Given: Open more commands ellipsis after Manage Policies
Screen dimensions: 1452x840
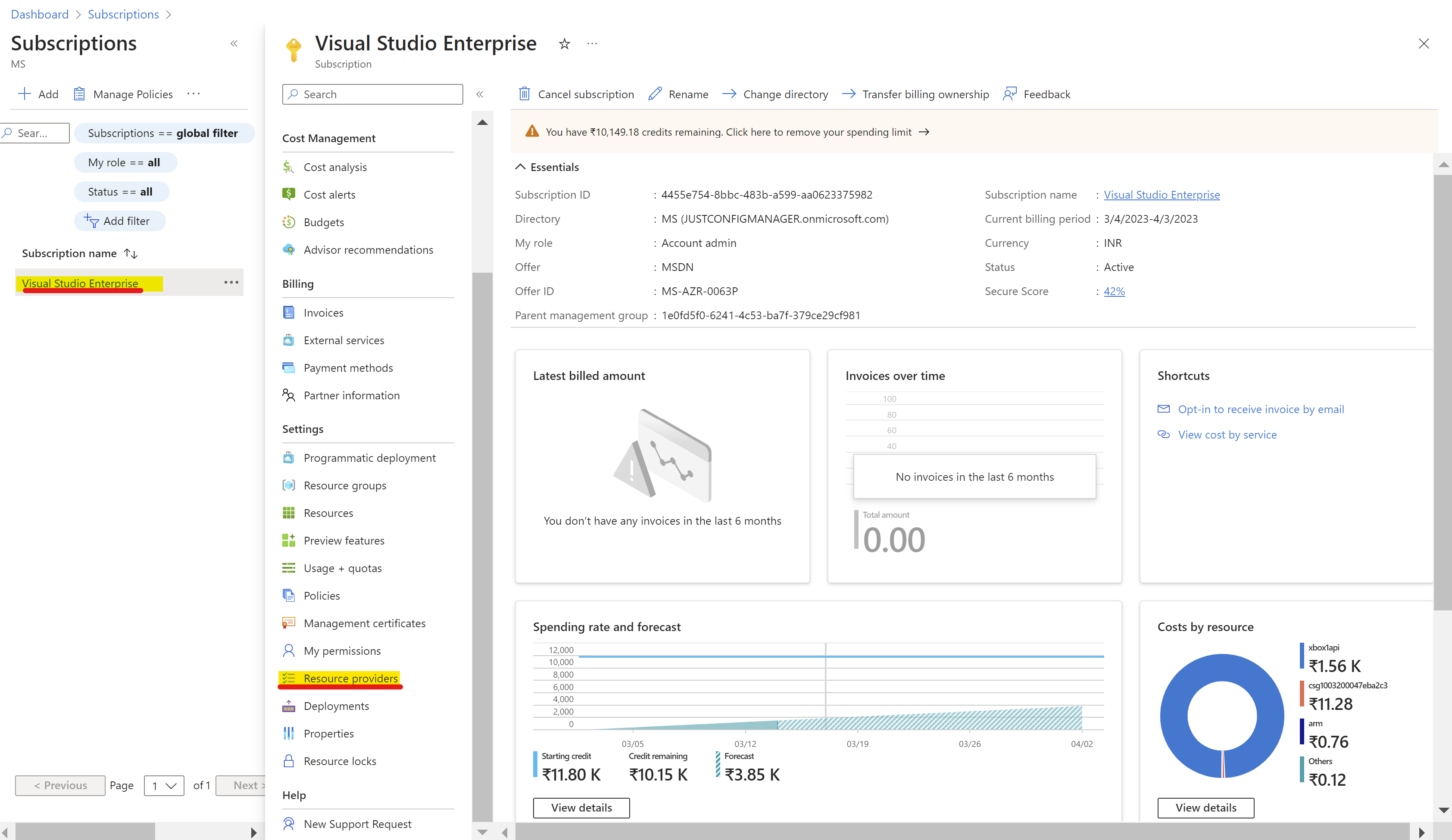Looking at the screenshot, I should click(x=194, y=94).
